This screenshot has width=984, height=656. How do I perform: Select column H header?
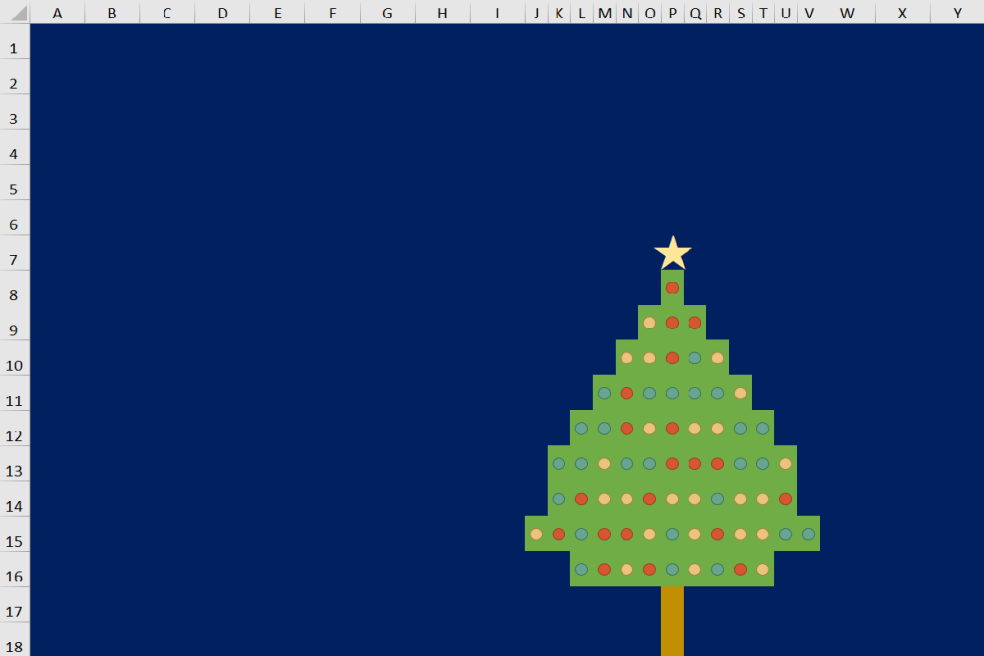pyautogui.click(x=441, y=13)
